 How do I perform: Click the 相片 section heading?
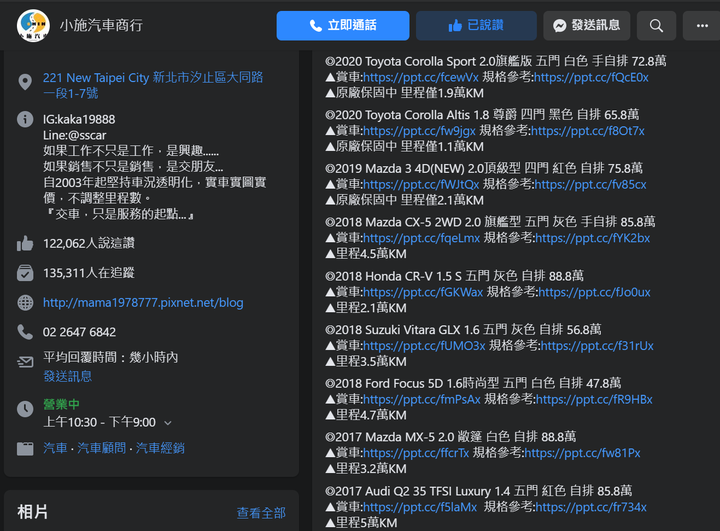33,512
